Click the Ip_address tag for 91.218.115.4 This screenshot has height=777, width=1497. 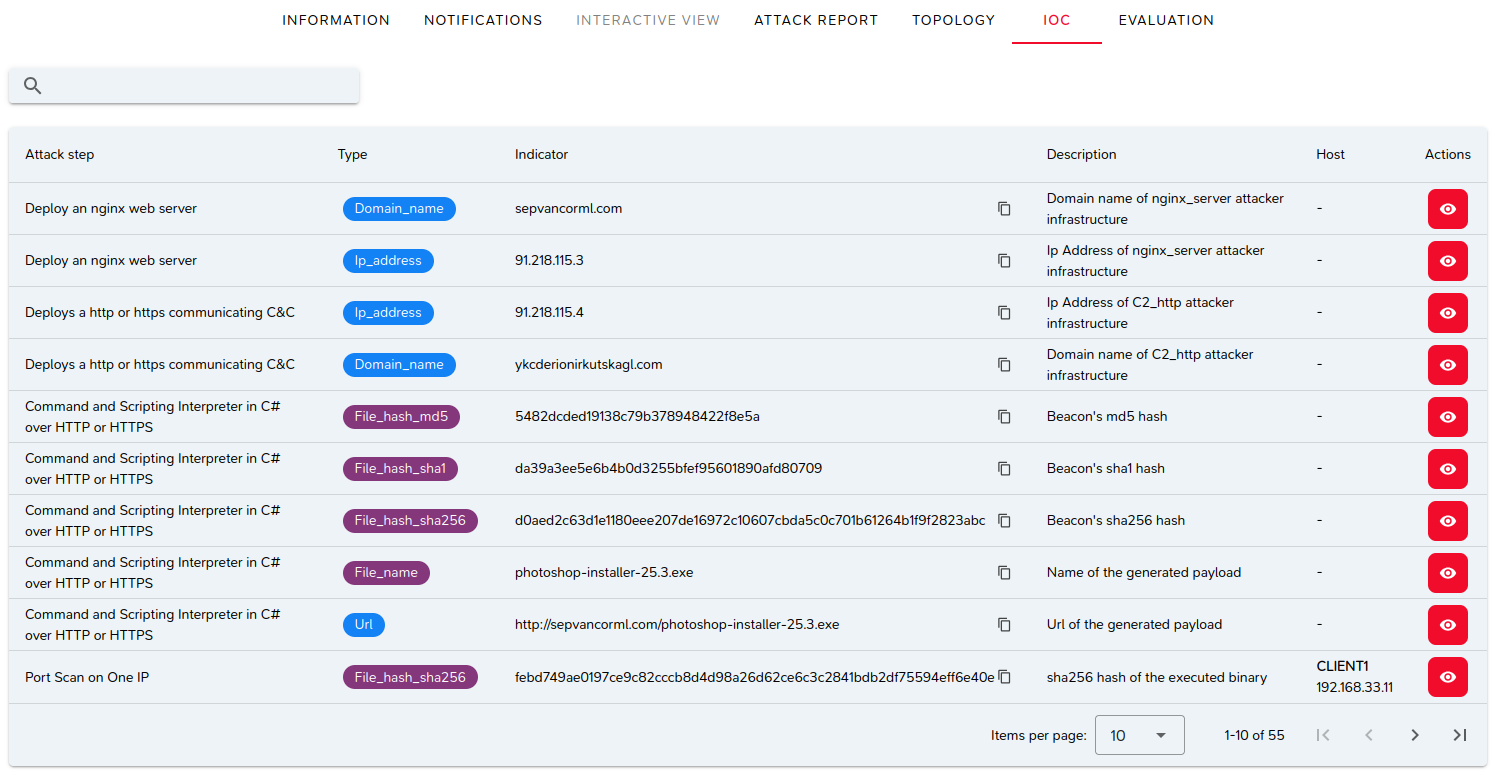point(388,313)
